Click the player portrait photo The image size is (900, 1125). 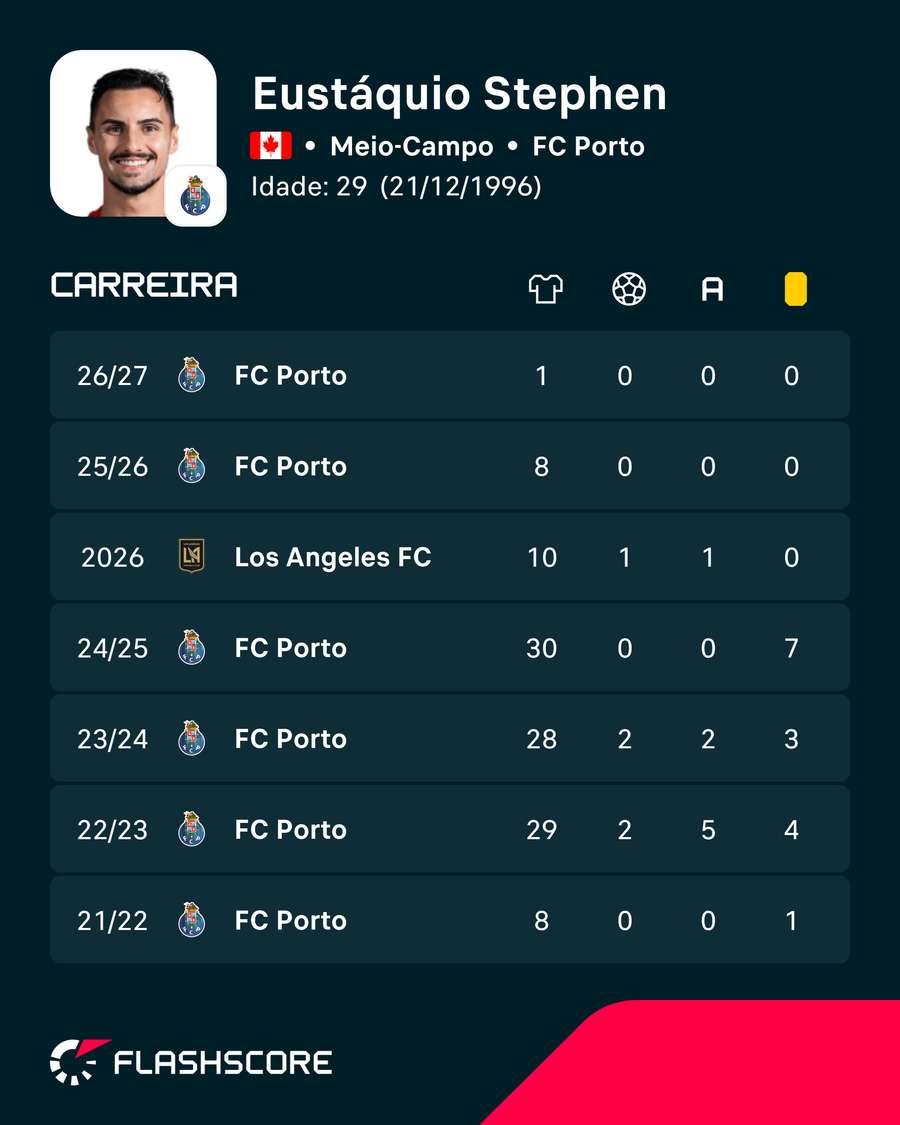[133, 133]
